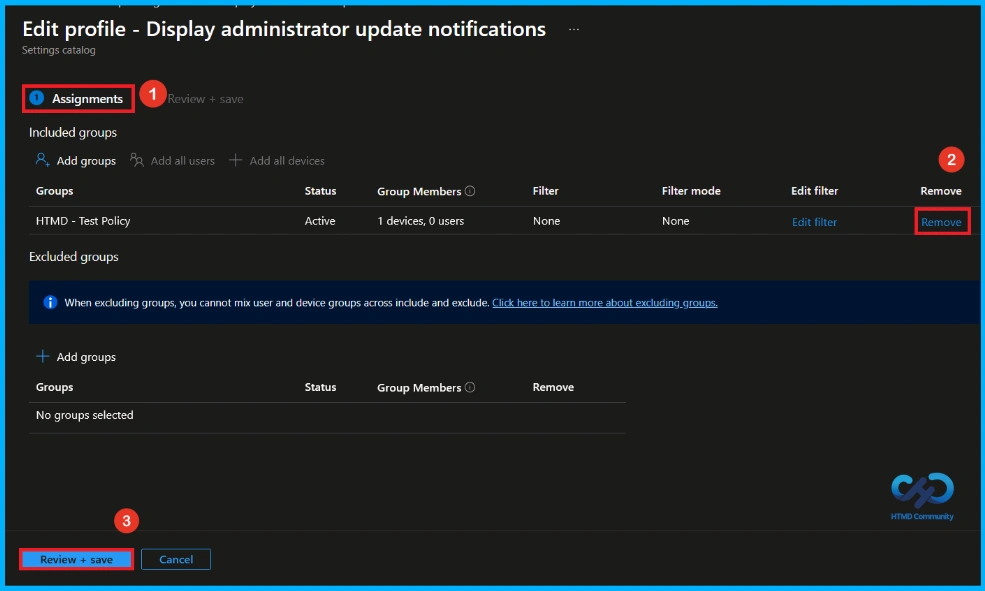Screen dimensions: 985x591
Task: Go to the Review + save step tab
Action: pos(205,99)
